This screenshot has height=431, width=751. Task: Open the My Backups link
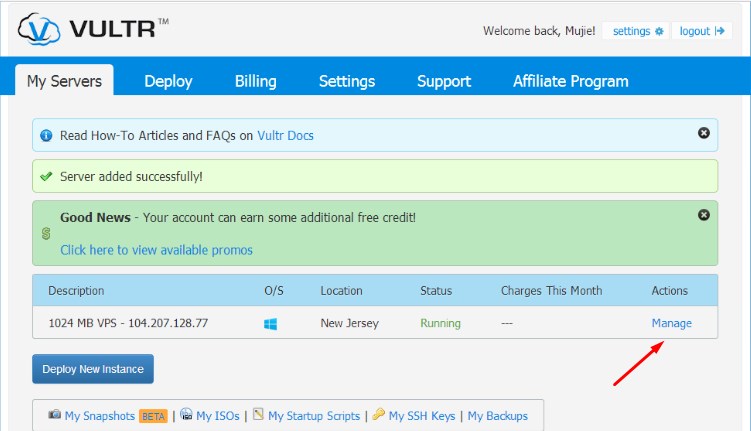pyautogui.click(x=498, y=416)
